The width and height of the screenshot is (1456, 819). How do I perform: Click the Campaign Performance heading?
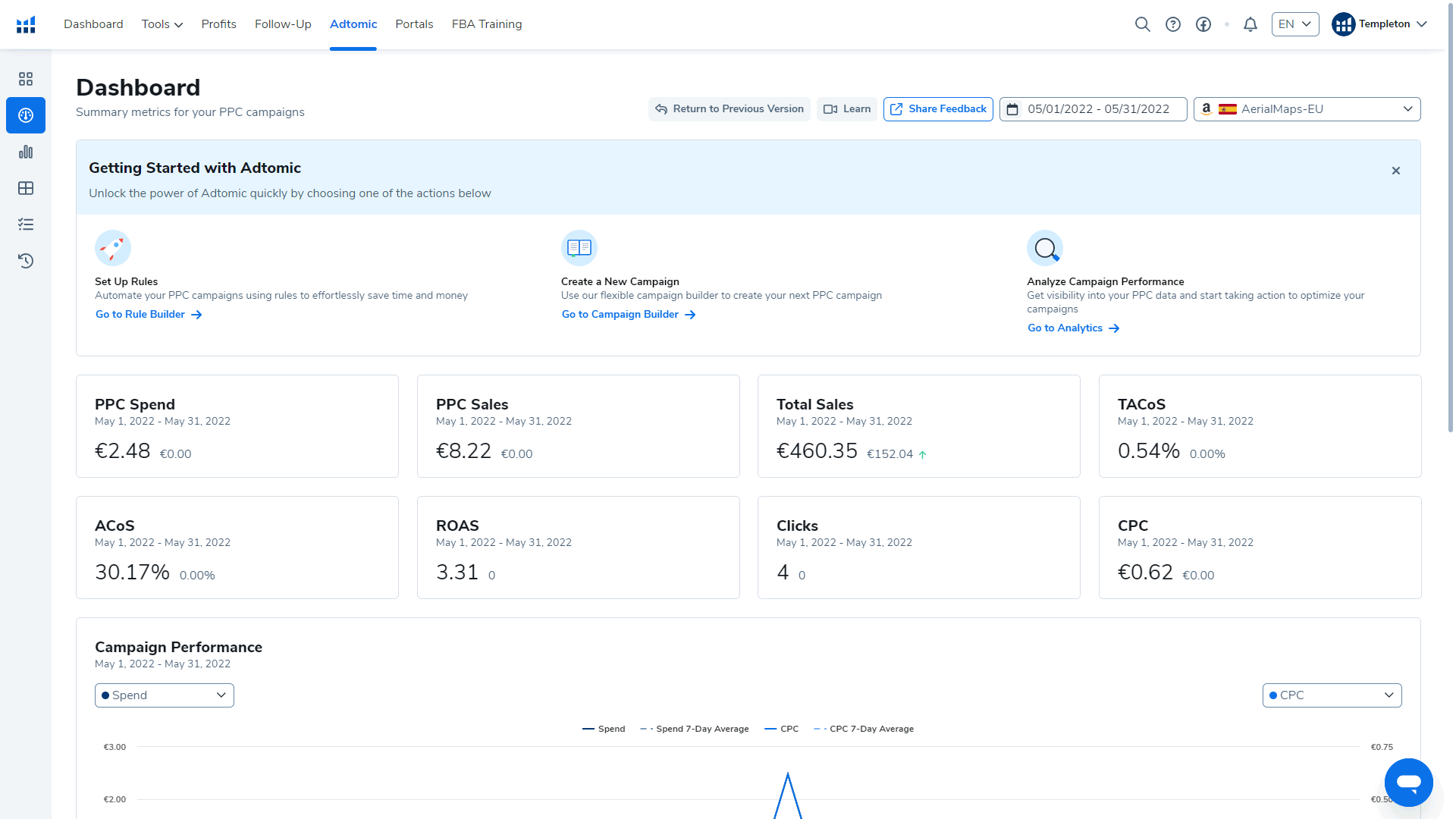click(x=178, y=647)
